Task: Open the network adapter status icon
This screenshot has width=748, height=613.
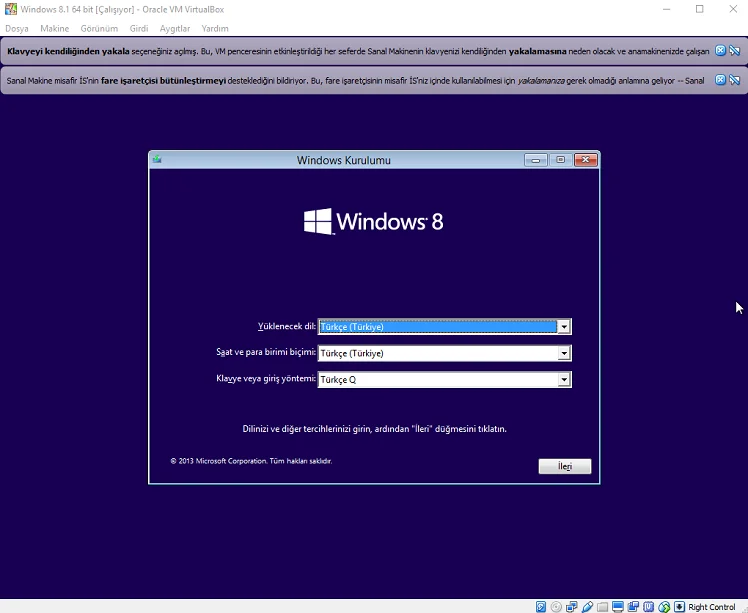Action: pos(572,606)
